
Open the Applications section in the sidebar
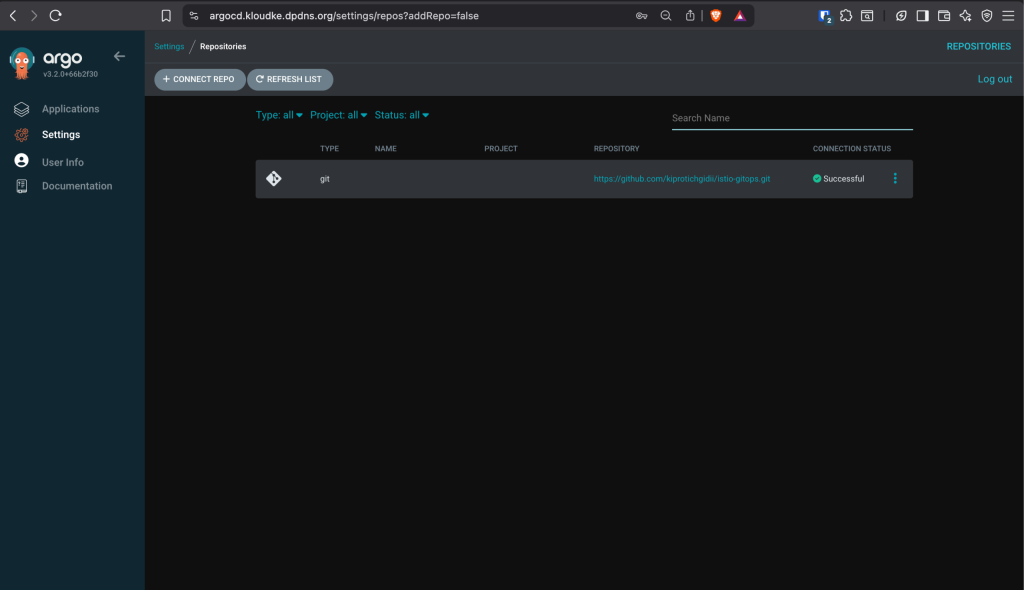[x=70, y=108]
